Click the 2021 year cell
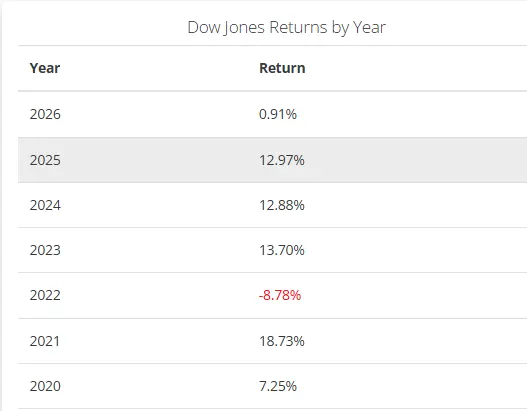 45,341
